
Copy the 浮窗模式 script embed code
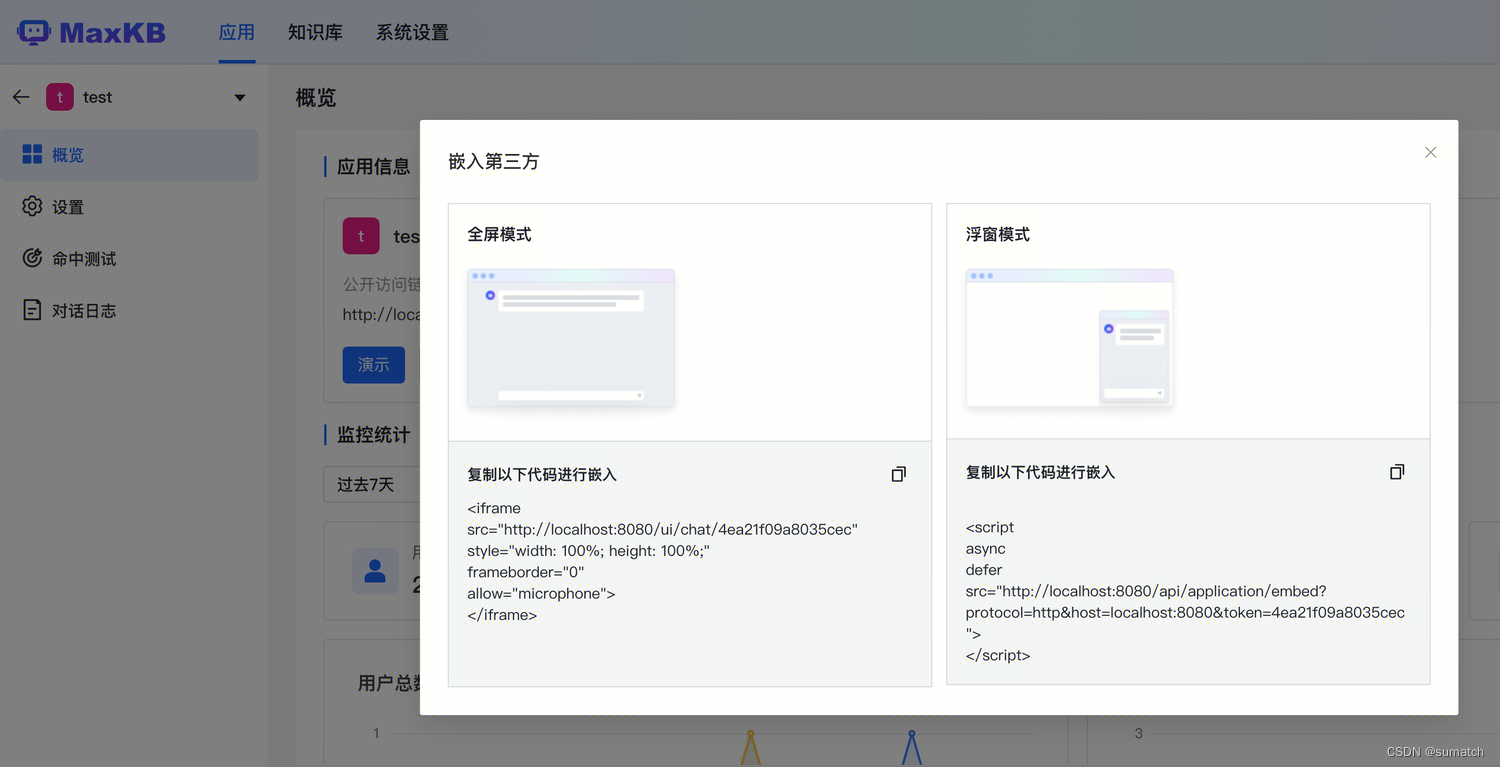click(x=1397, y=471)
